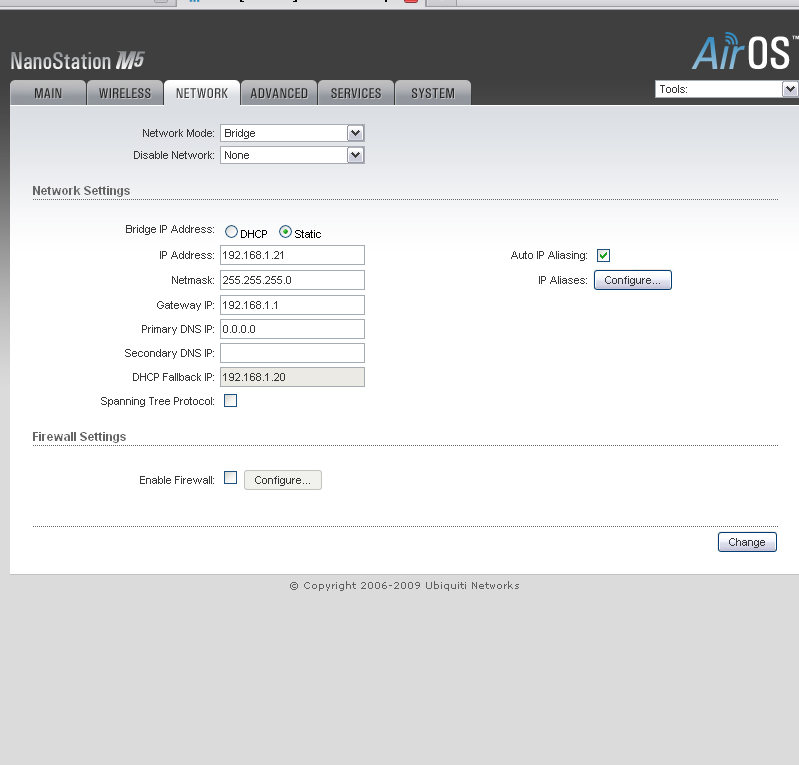Click the Firewall Settings heading
Image resolution: width=799 pixels, height=765 pixels.
tap(79, 437)
